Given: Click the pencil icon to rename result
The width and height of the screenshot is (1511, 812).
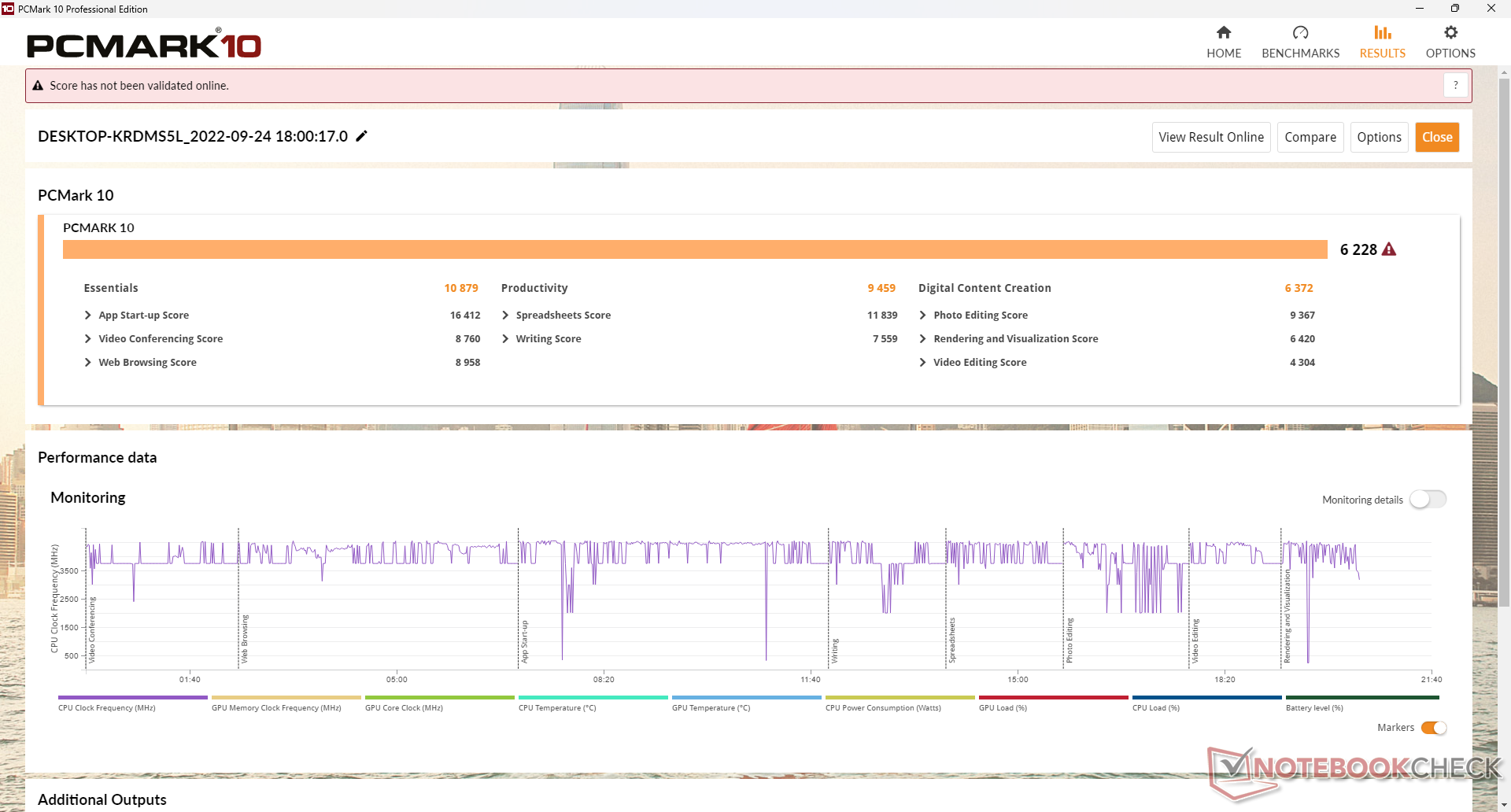Looking at the screenshot, I should (361, 136).
